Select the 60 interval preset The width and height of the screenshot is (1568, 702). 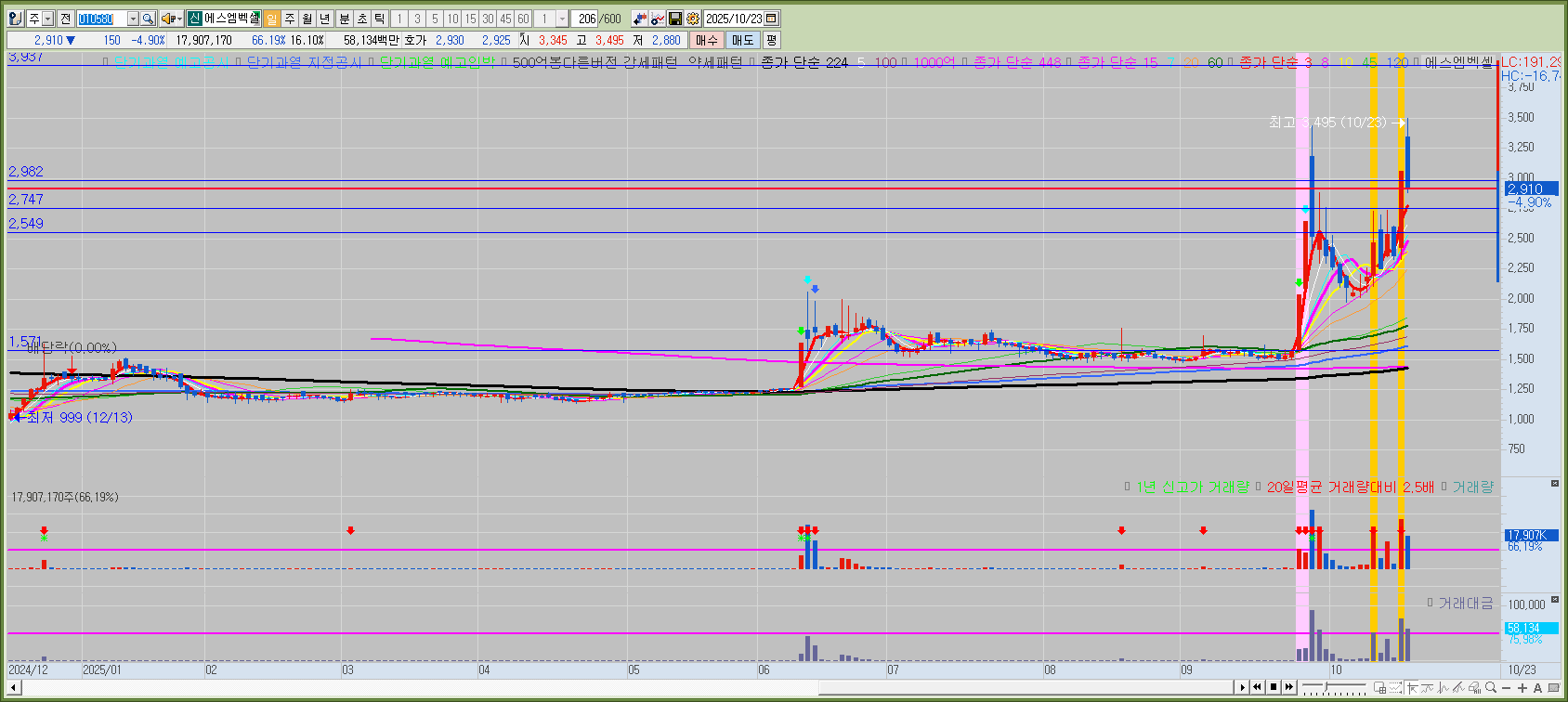pyautogui.click(x=523, y=19)
